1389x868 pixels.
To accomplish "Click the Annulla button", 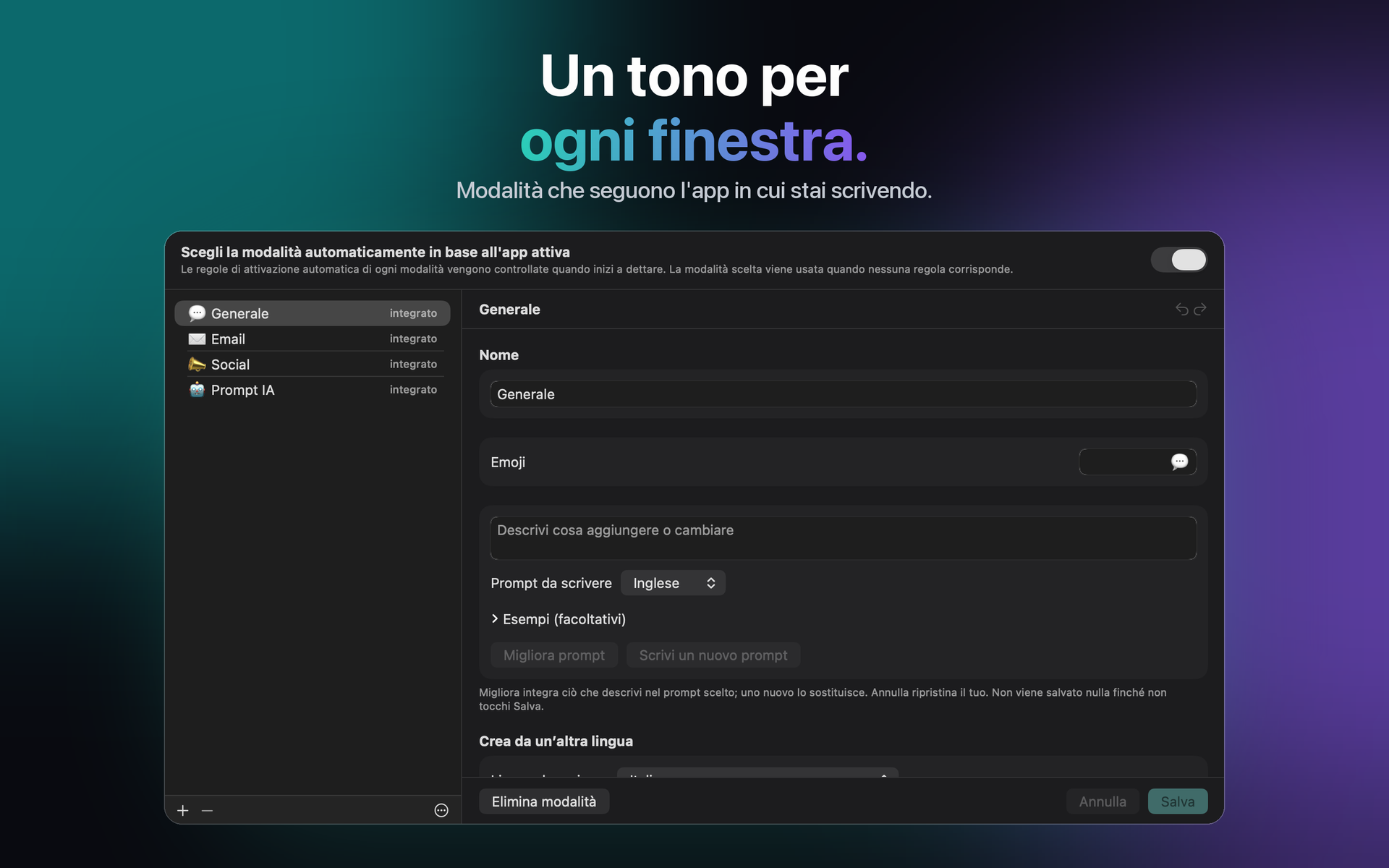I will 1103,801.
